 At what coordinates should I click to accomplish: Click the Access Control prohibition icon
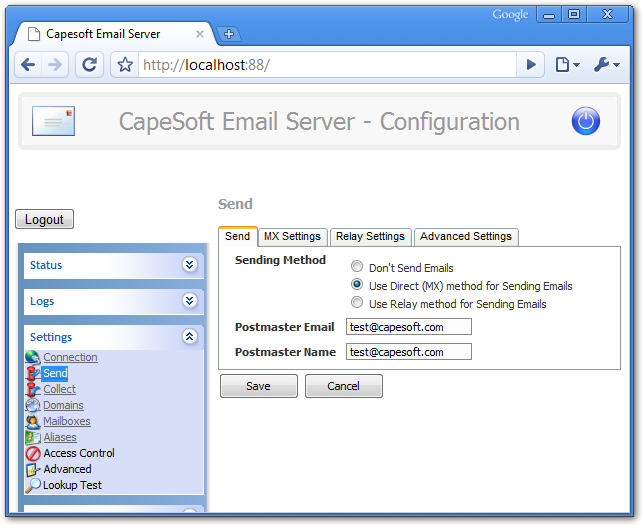click(x=33, y=454)
